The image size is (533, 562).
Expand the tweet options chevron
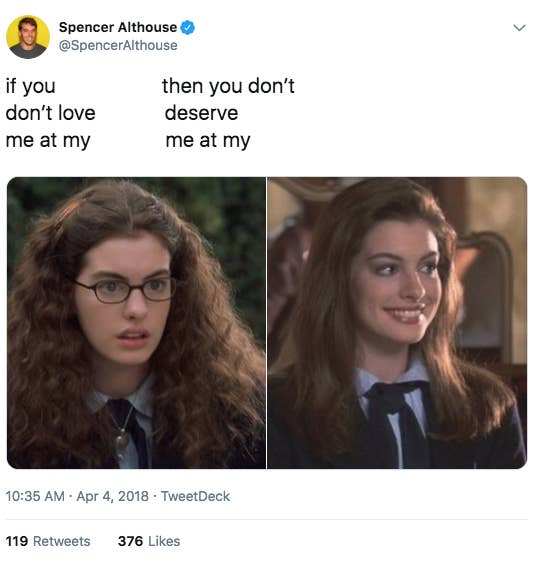point(519,28)
